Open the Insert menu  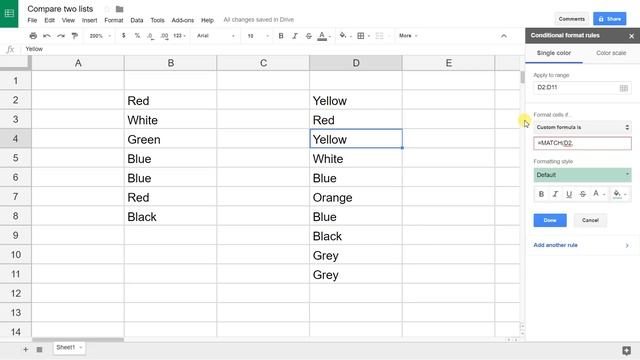point(89,20)
